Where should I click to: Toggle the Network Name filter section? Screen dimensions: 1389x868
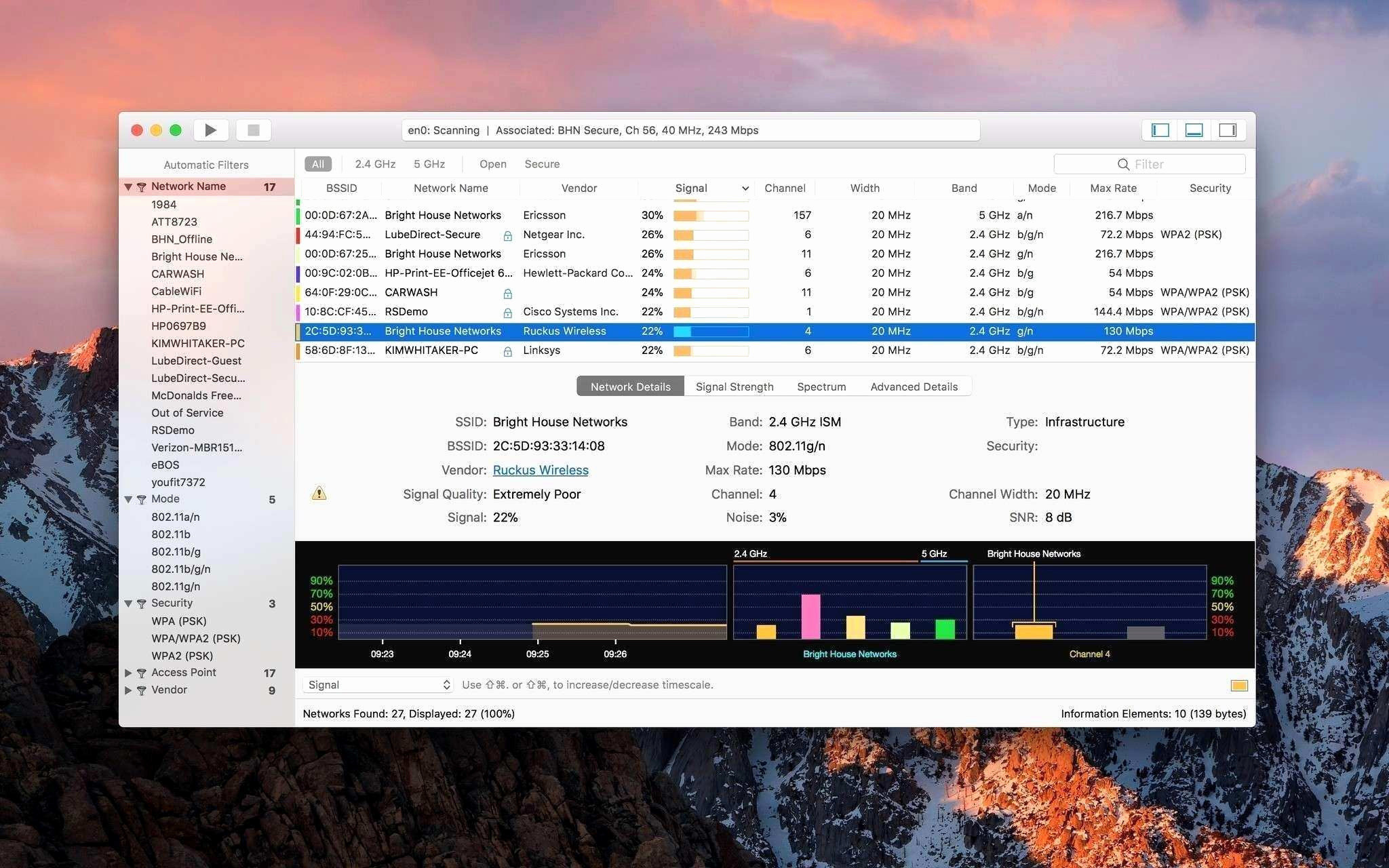point(126,187)
